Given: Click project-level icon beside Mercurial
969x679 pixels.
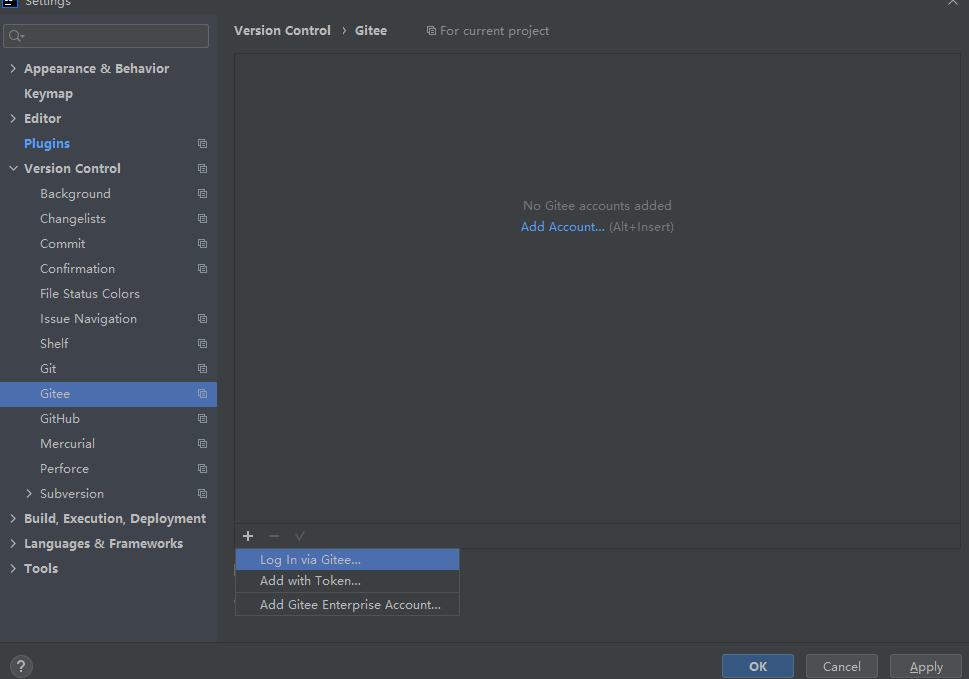Looking at the screenshot, I should 202,444.
